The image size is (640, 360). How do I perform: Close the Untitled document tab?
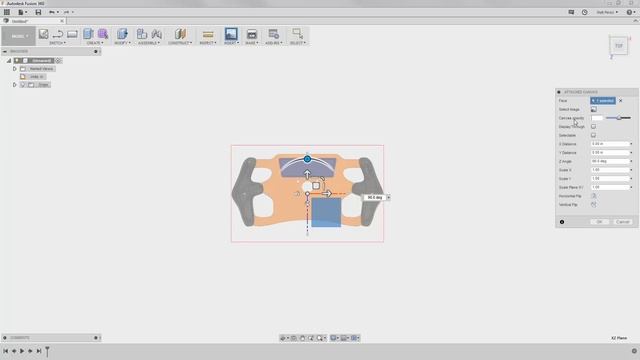[x=62, y=21]
